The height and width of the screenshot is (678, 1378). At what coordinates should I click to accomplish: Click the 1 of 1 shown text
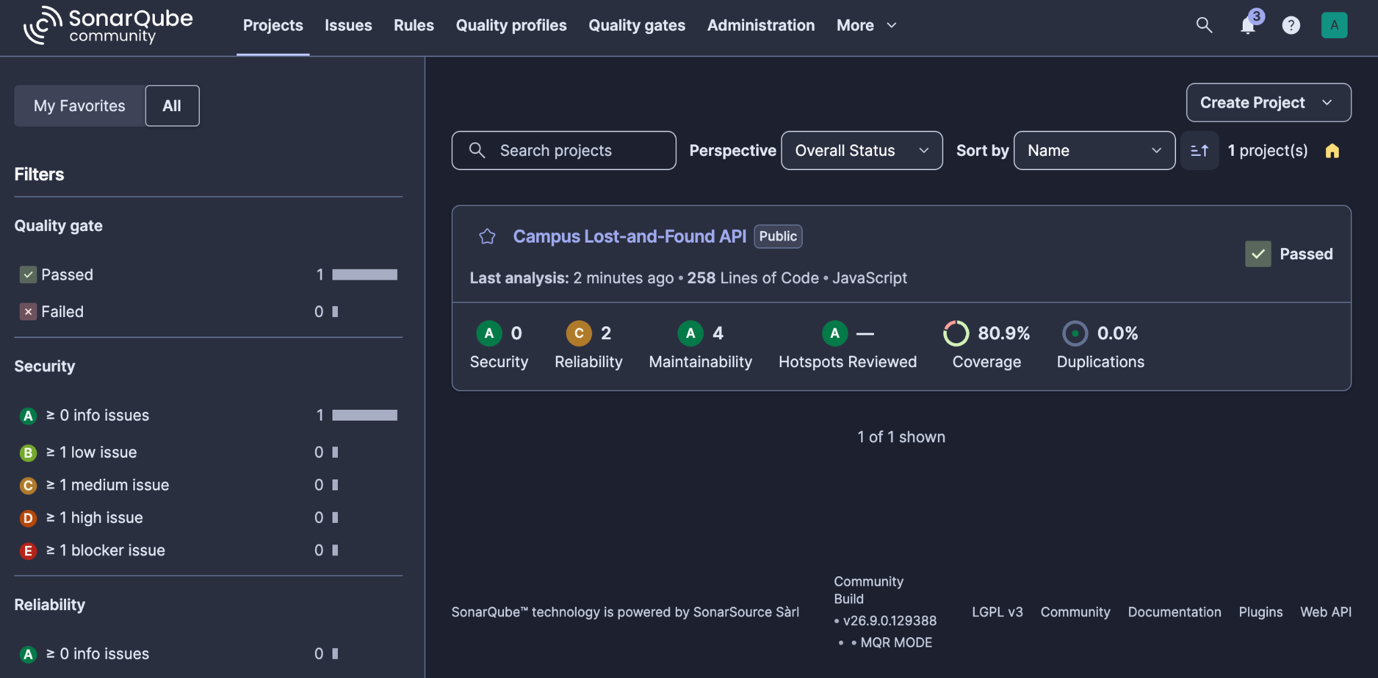[901, 437]
